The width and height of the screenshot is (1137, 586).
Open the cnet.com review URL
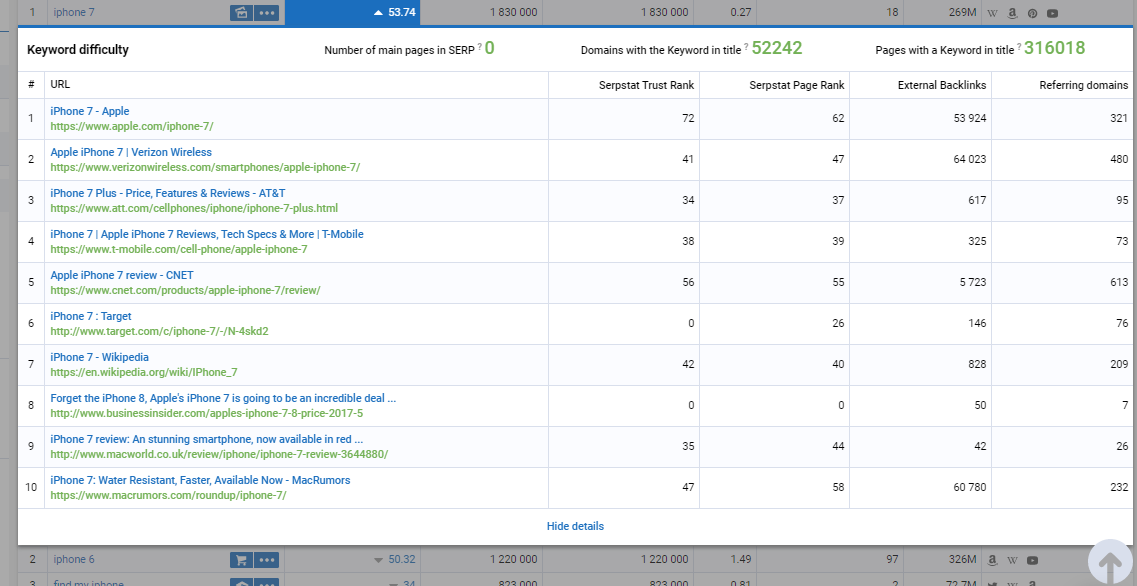point(186,290)
